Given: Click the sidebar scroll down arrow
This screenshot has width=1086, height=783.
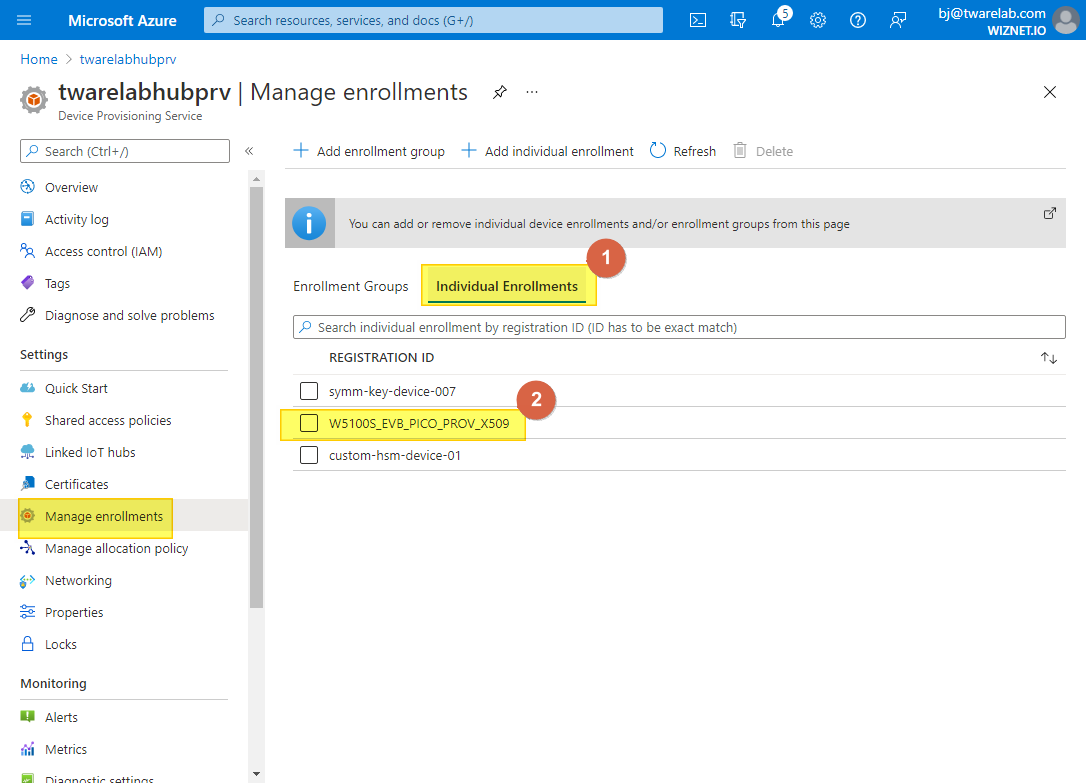Looking at the screenshot, I should click(x=256, y=774).
